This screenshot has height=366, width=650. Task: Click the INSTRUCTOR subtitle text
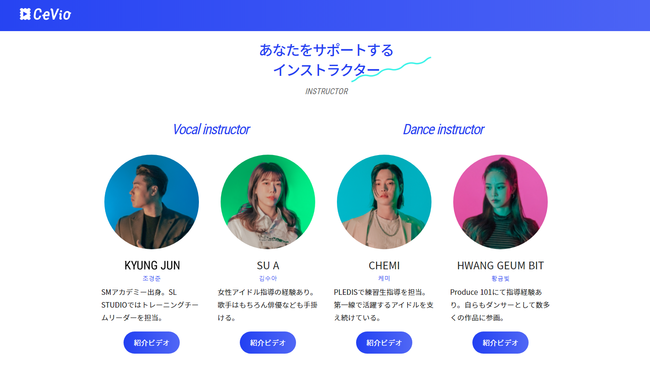pyautogui.click(x=327, y=91)
